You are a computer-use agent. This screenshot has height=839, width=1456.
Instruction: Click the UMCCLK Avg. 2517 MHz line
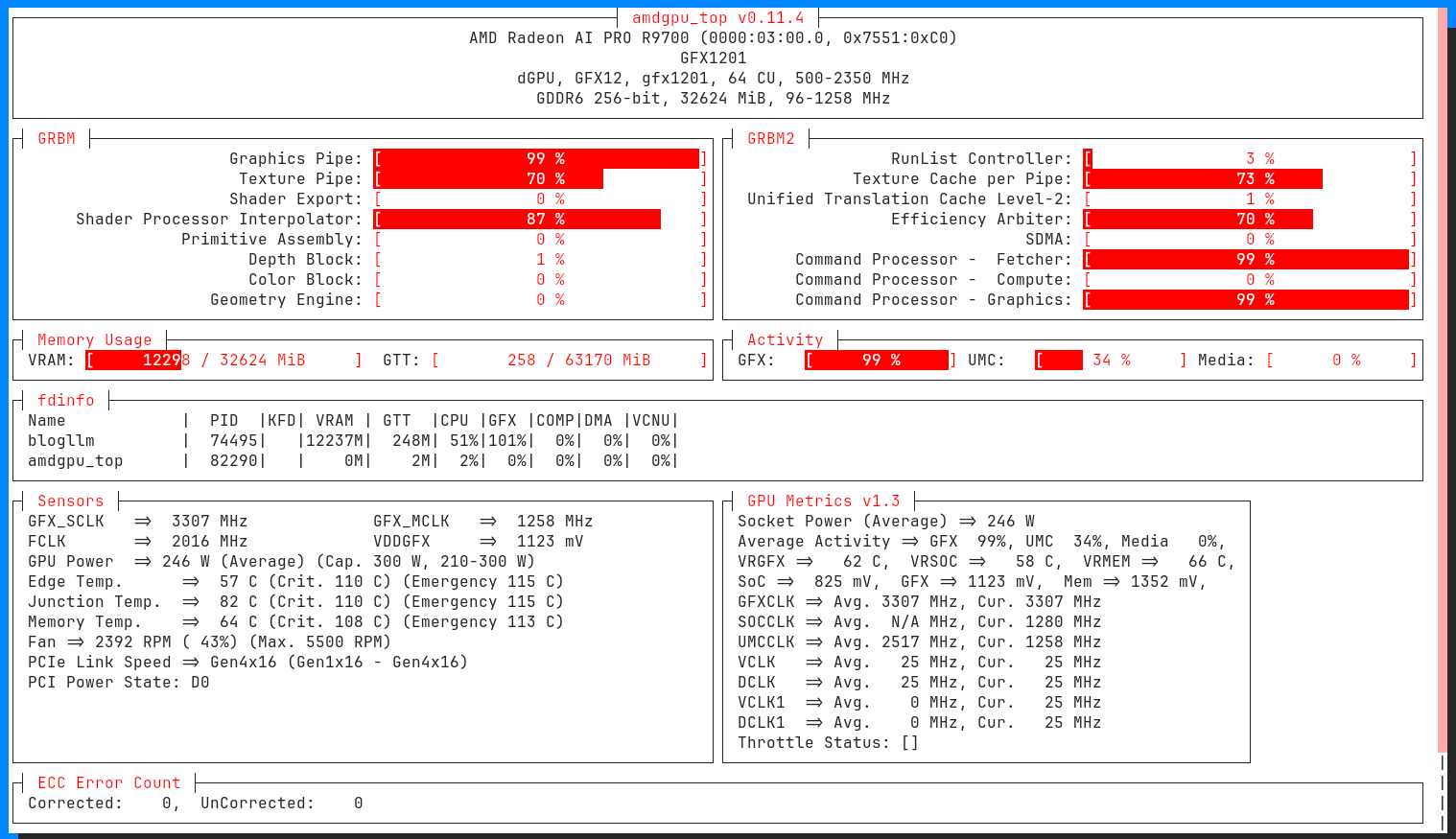[x=919, y=641]
